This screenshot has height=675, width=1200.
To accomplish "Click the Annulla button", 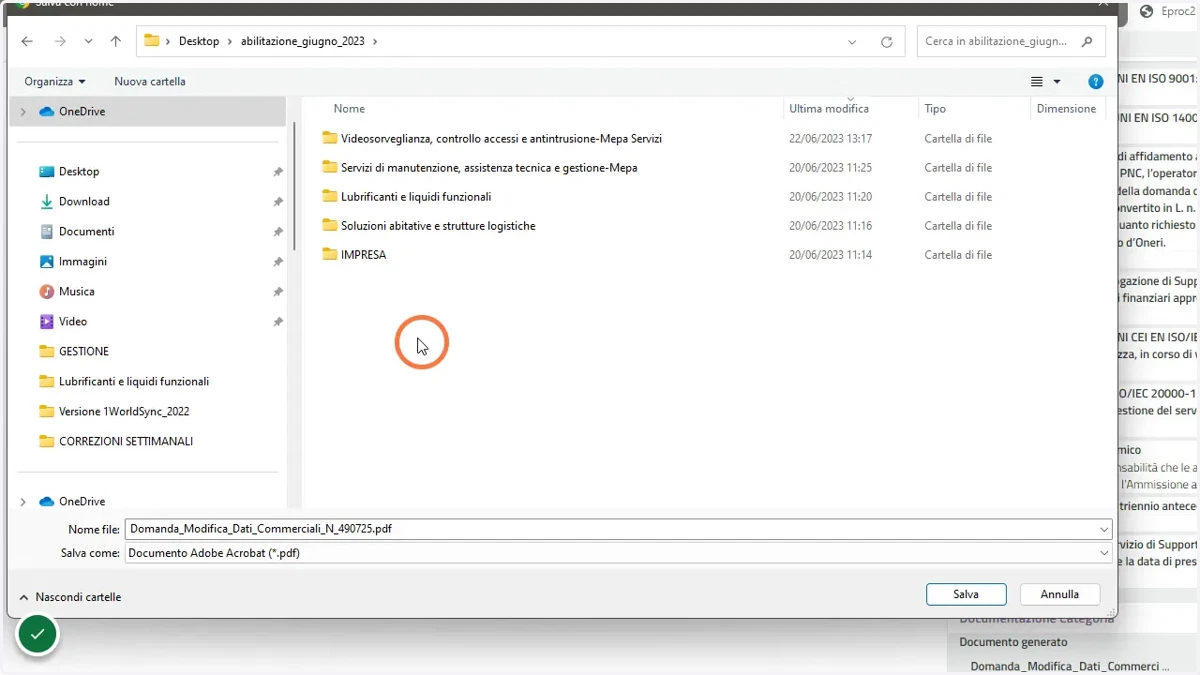I will click(1059, 594).
